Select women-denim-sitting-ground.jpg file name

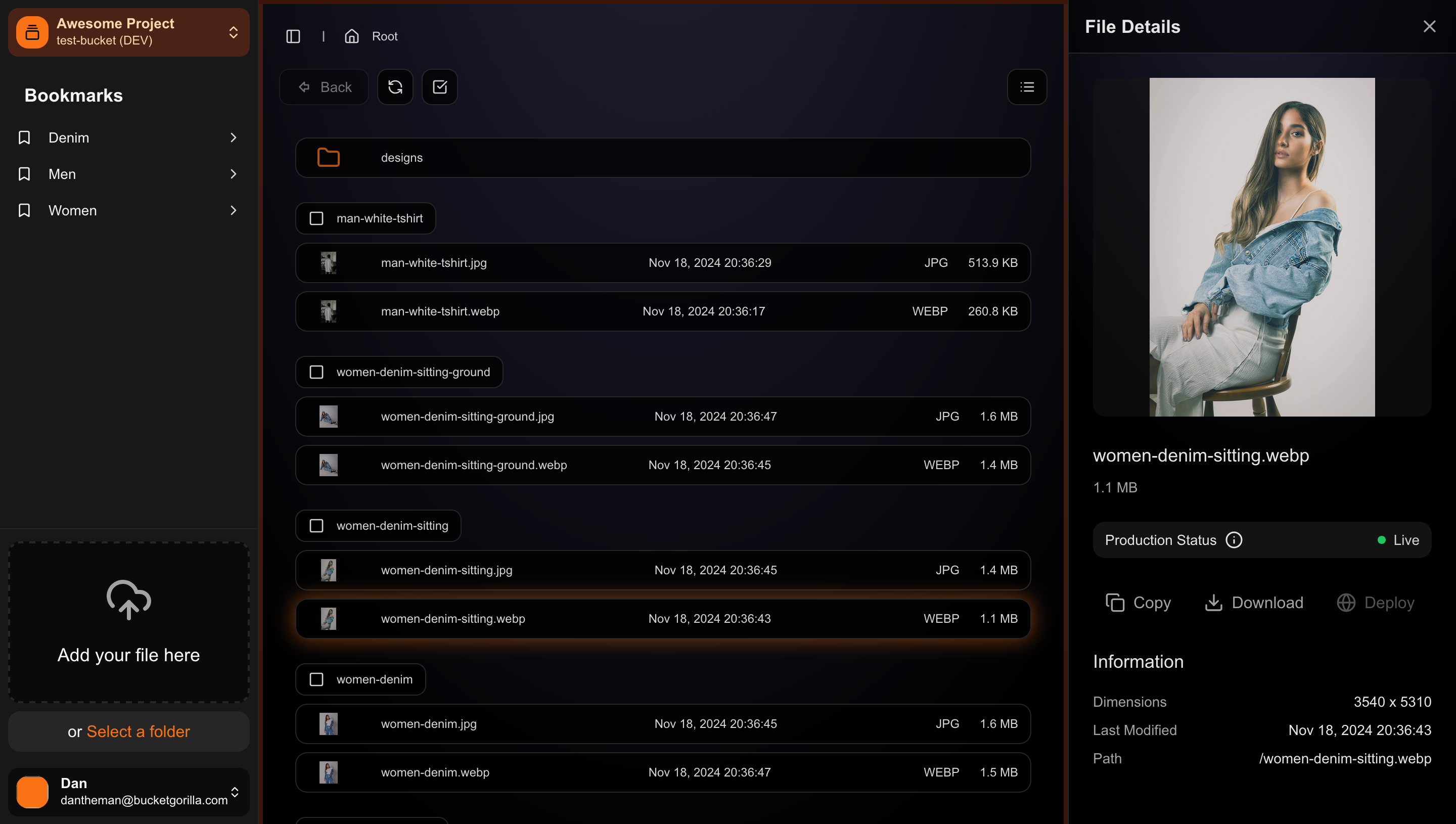(468, 417)
